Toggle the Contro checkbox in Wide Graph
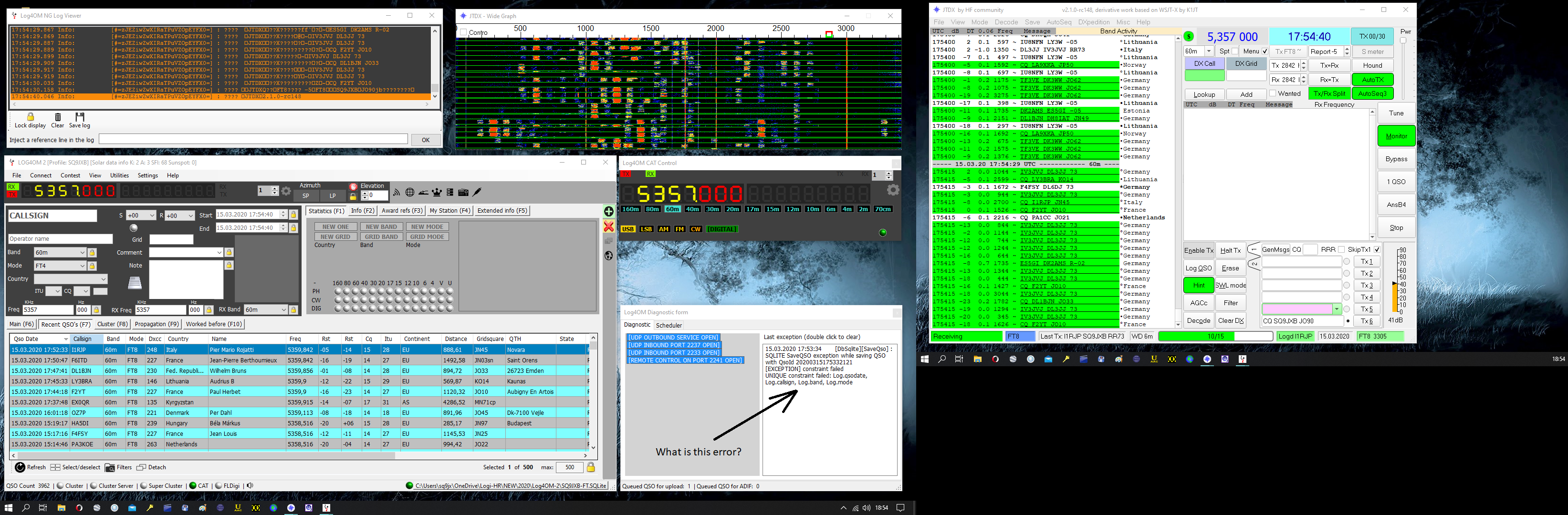 tap(464, 32)
